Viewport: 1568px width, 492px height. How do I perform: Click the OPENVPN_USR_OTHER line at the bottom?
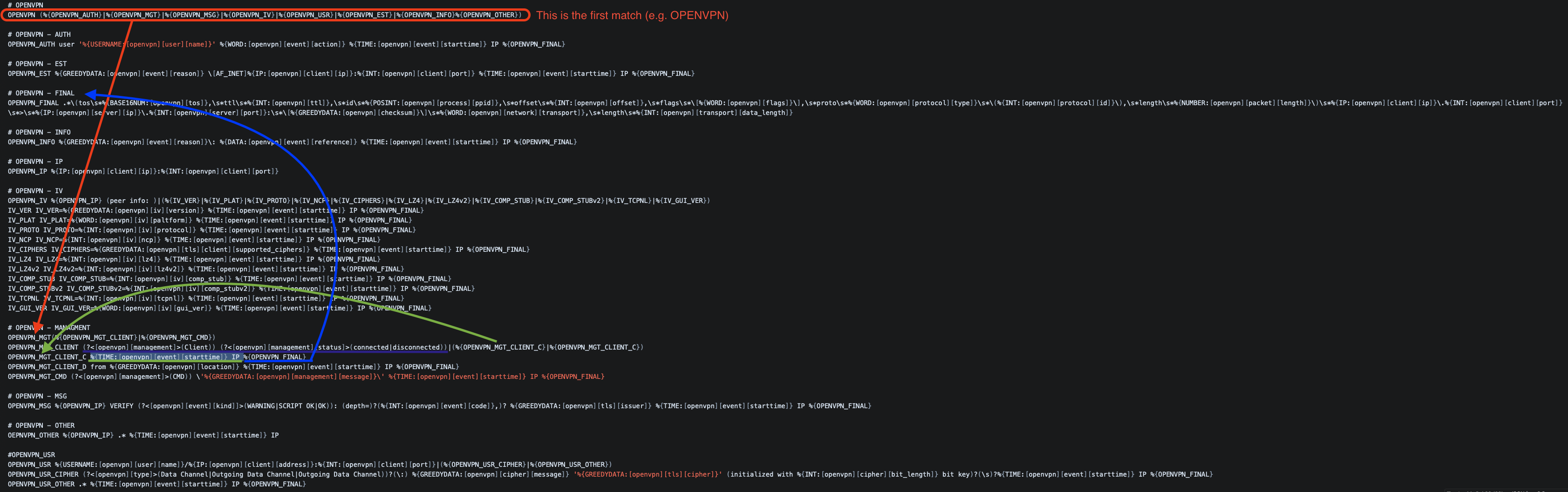(157, 484)
